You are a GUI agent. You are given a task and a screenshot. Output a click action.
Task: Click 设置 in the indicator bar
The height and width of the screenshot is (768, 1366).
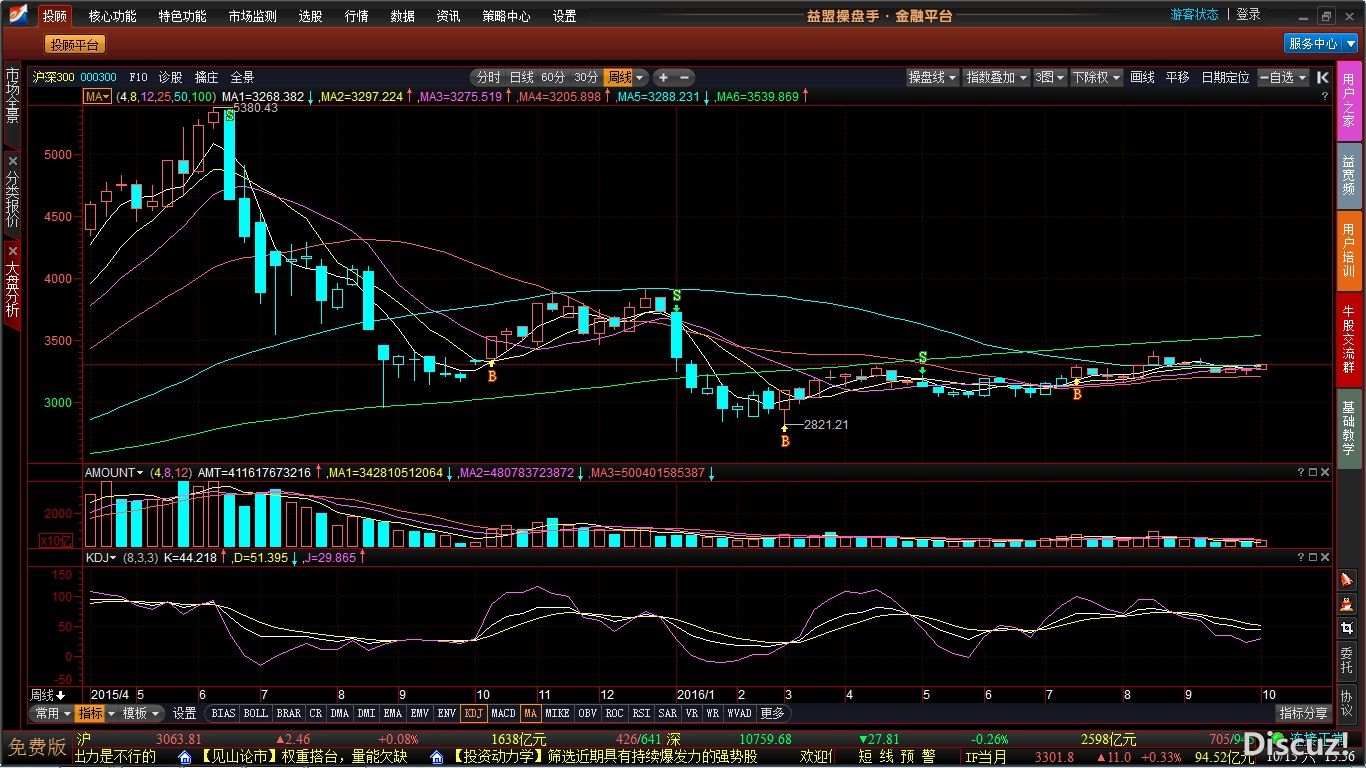(184, 713)
